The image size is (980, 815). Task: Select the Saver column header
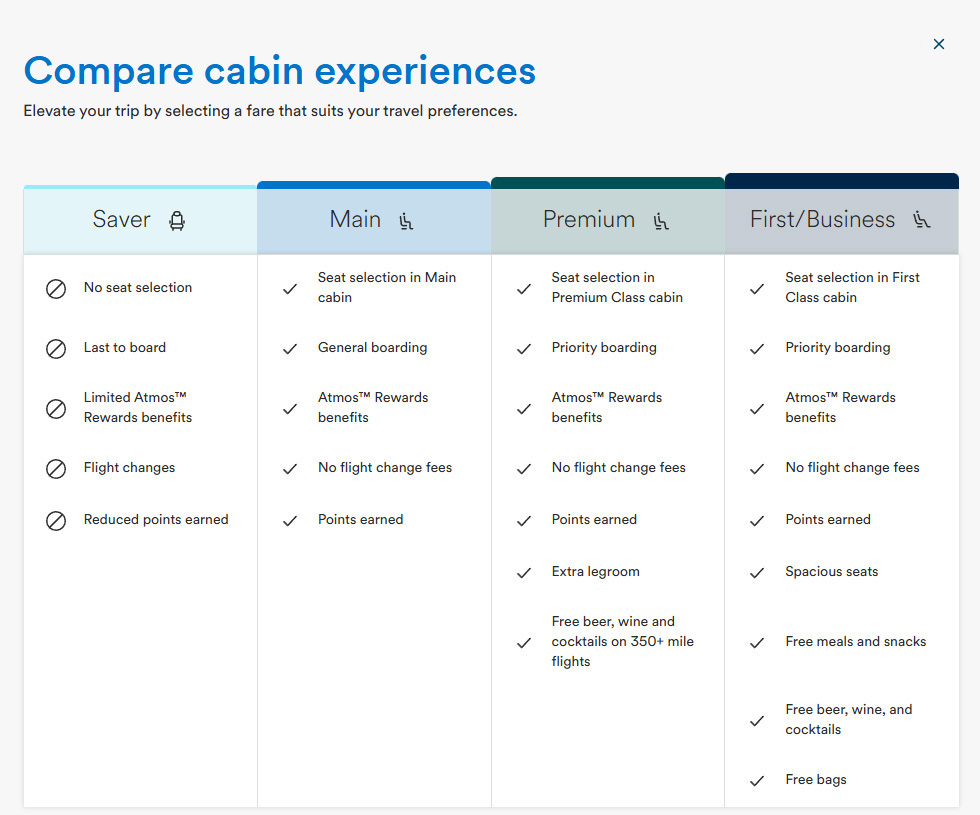tap(122, 220)
